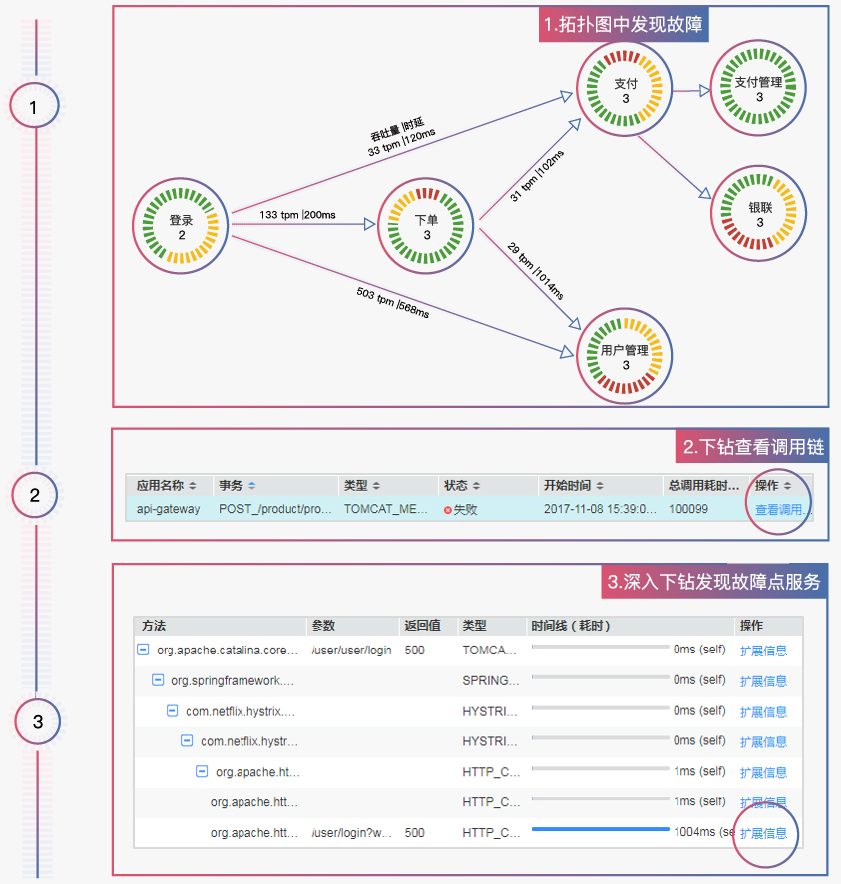Click the failed status icon in 状态 column
This screenshot has height=884, width=841.
(447, 509)
